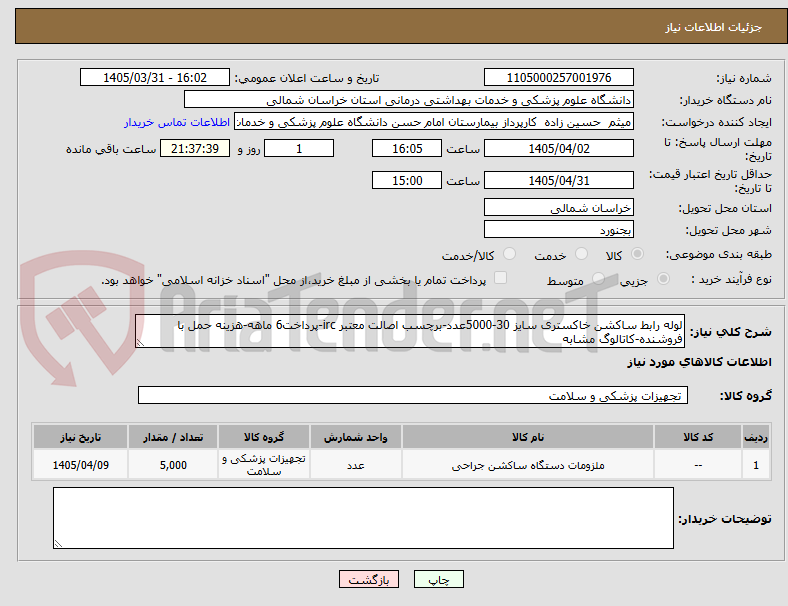Click the item name ملزومات دستگاه ساکشن جراحی
788x606 pixels.
[528, 465]
